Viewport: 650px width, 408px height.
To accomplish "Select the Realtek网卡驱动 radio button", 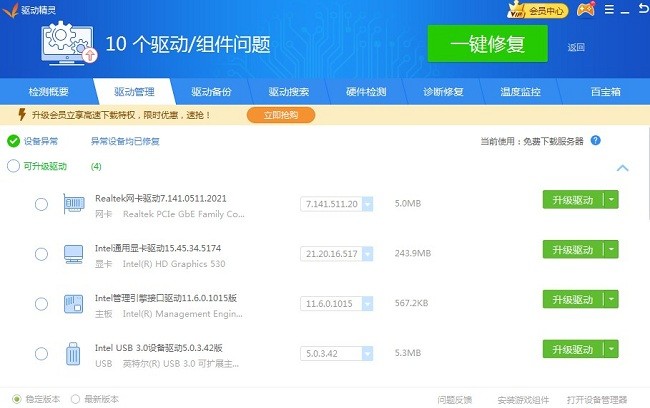I will [x=41, y=204].
